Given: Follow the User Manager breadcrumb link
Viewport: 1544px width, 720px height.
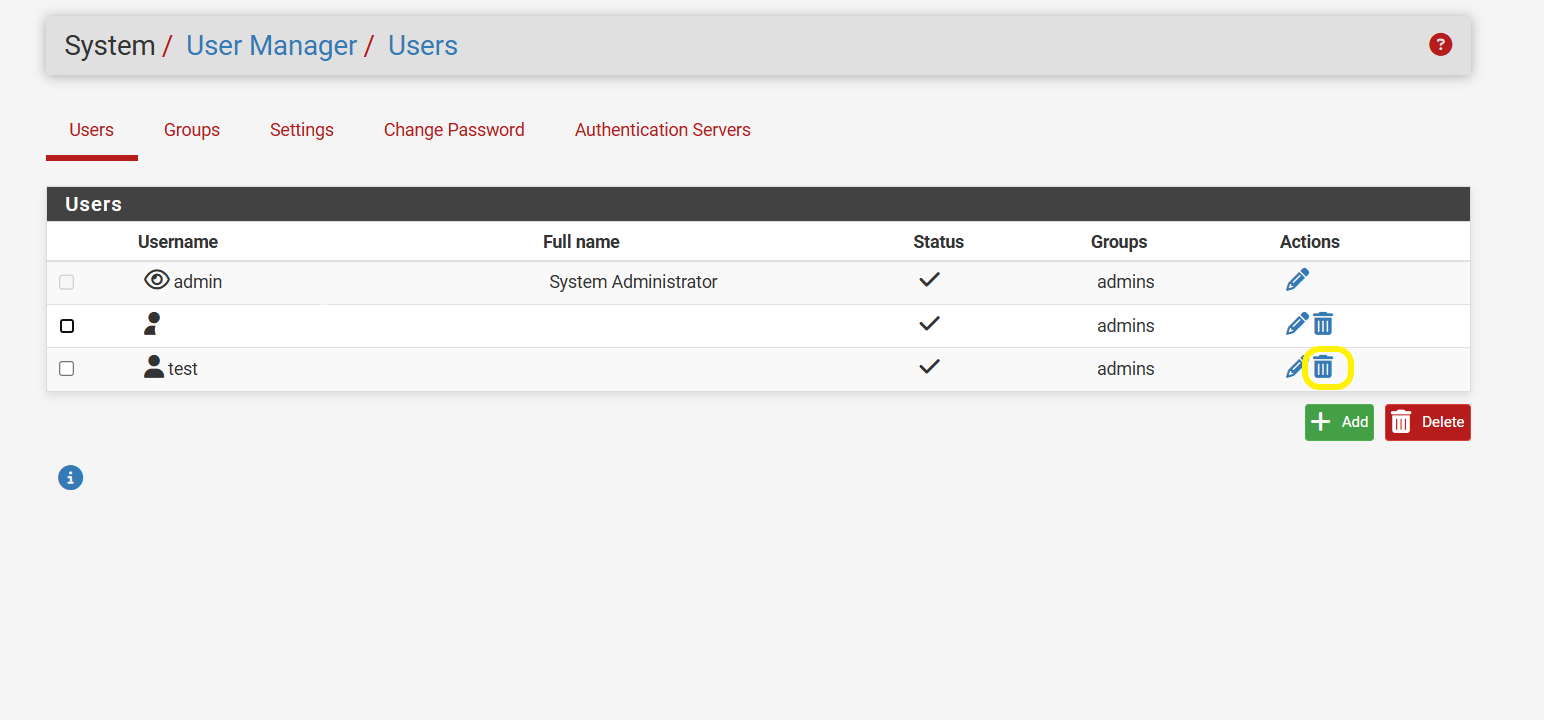Looking at the screenshot, I should click(x=271, y=46).
